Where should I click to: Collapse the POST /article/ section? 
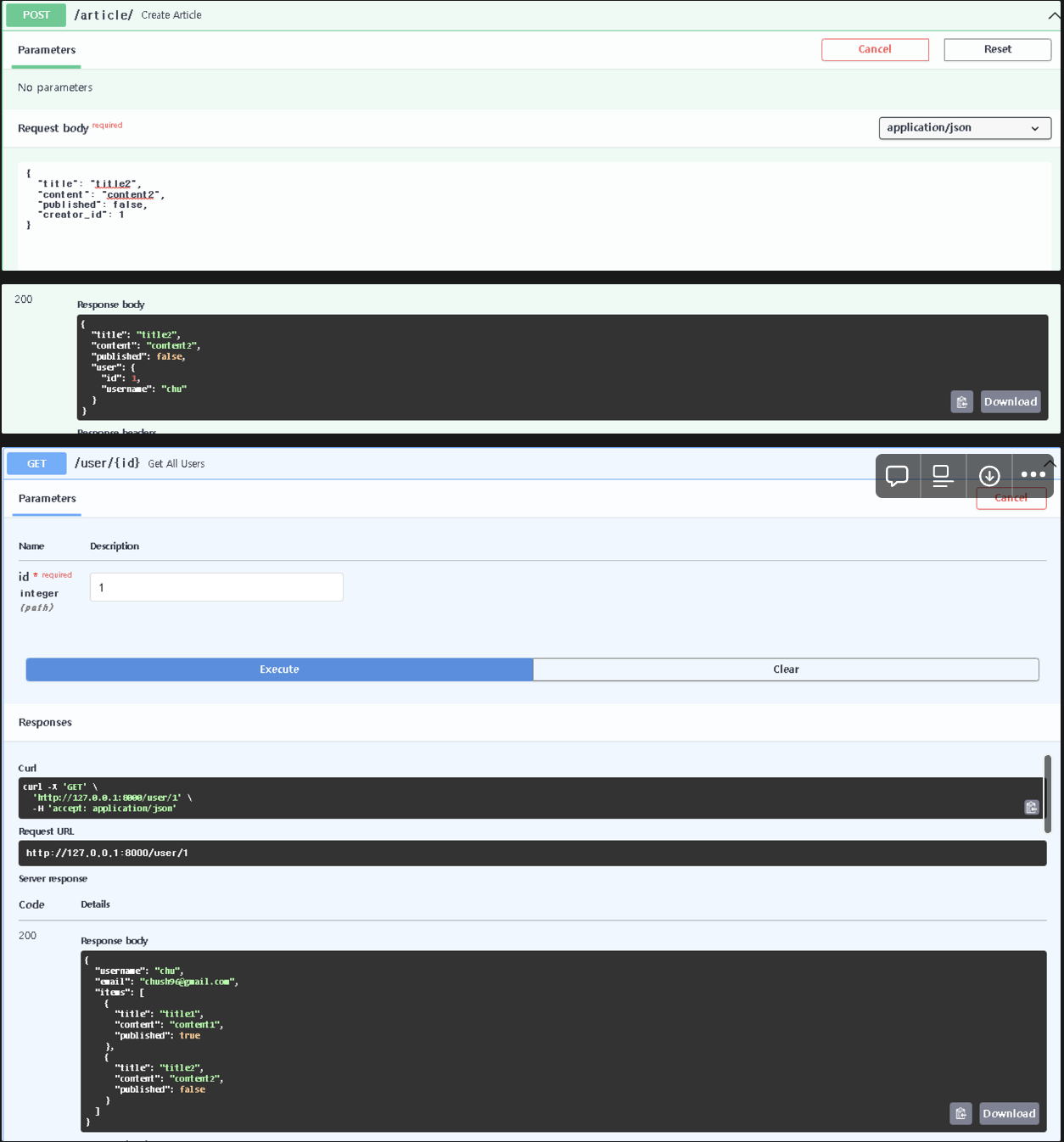click(x=1053, y=15)
